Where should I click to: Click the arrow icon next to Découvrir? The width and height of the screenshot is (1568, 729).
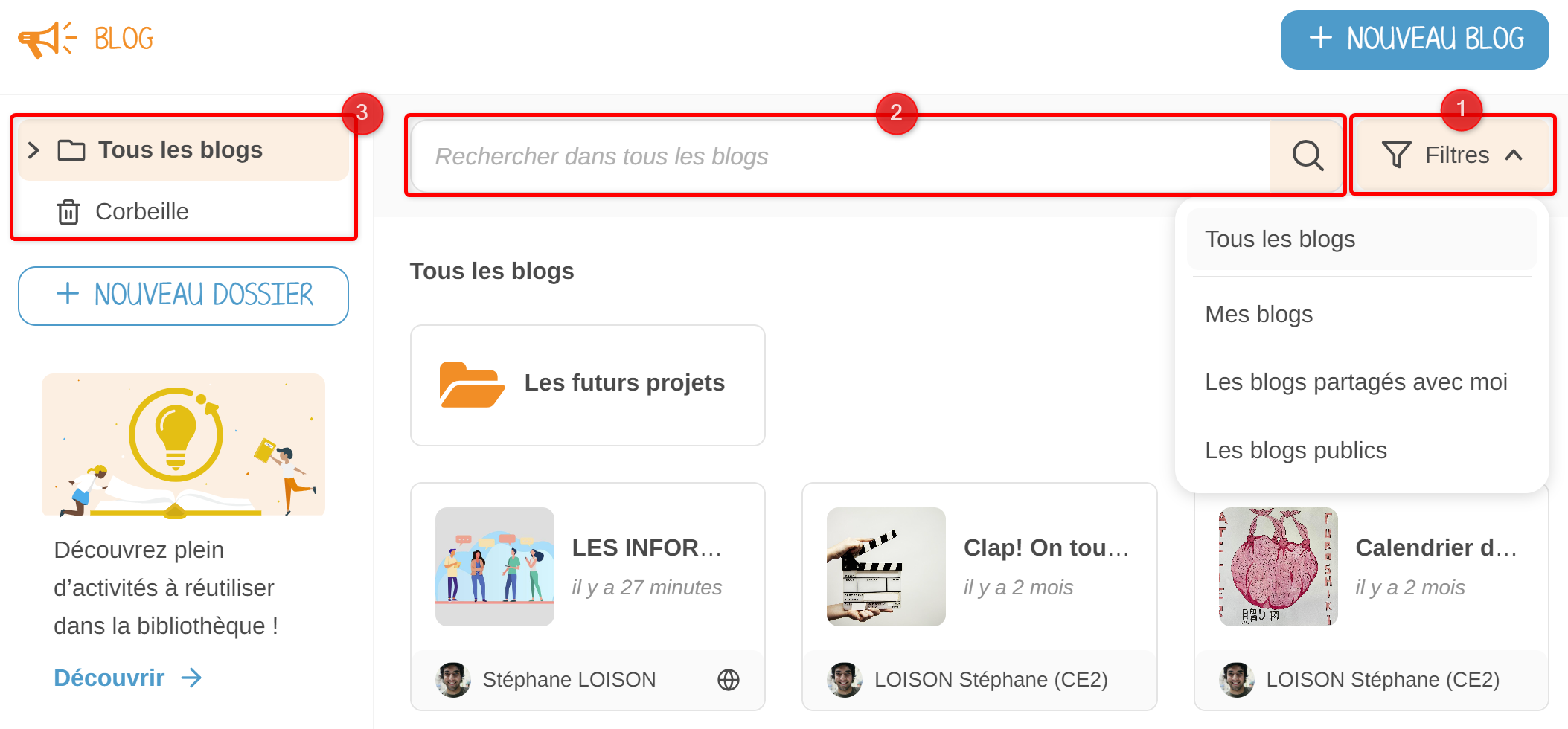click(192, 678)
